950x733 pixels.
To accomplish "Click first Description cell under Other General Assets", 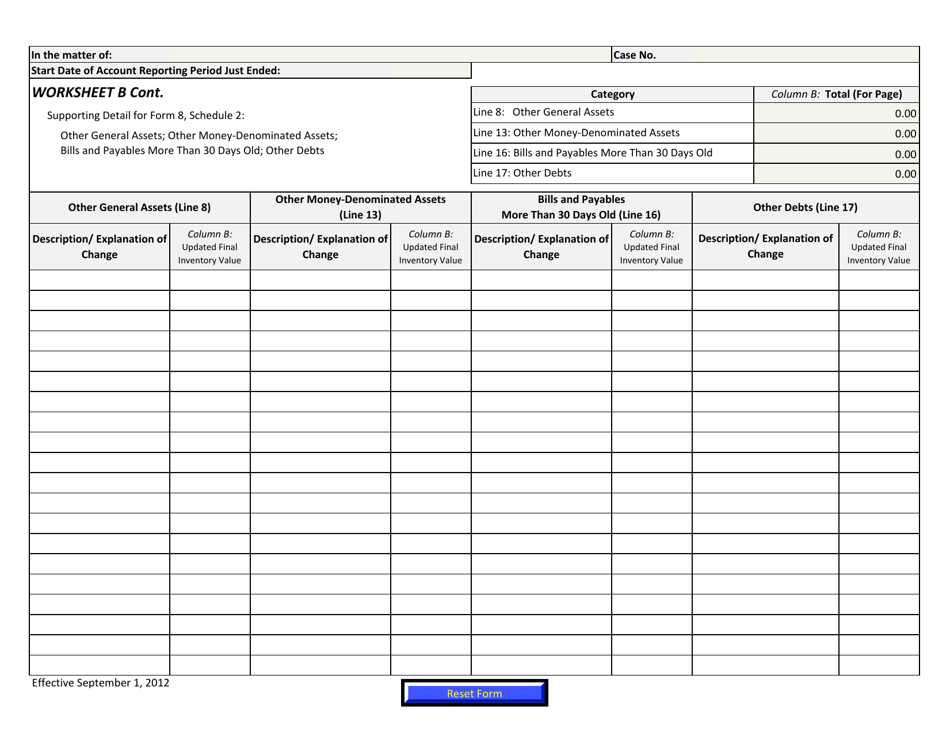I will [x=98, y=281].
